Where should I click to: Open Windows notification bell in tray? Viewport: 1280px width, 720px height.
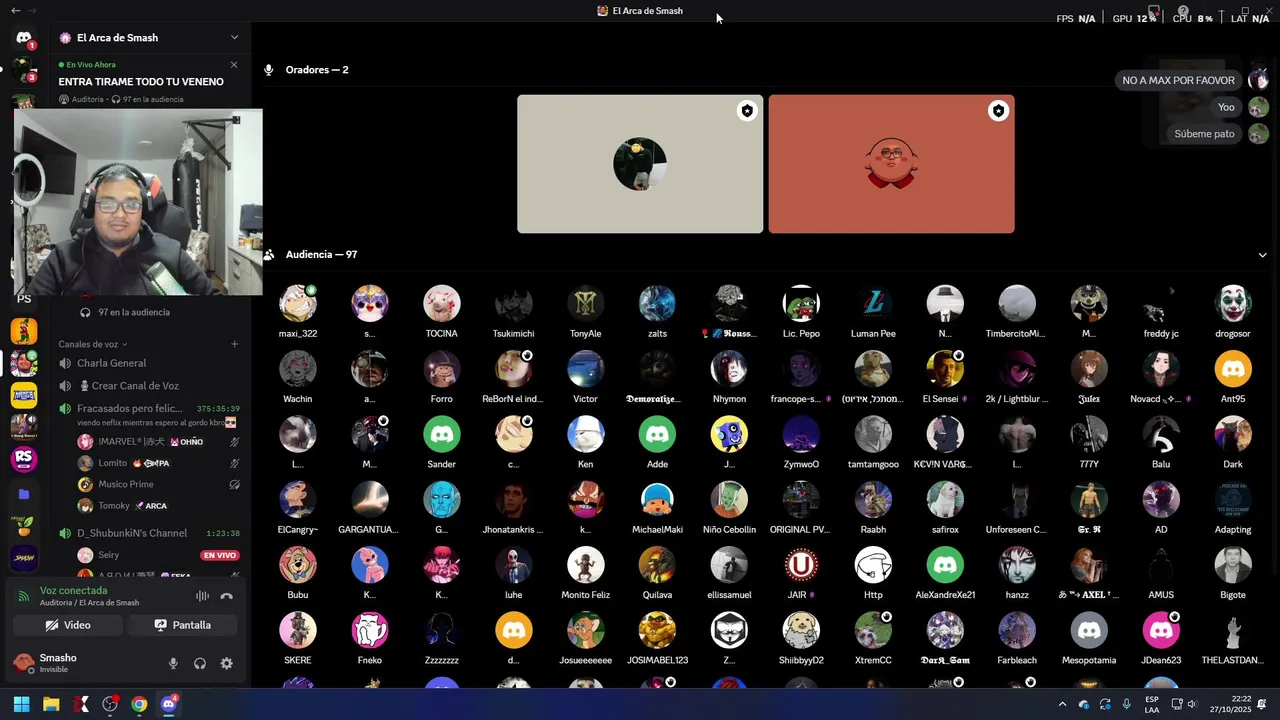click(x=1262, y=704)
